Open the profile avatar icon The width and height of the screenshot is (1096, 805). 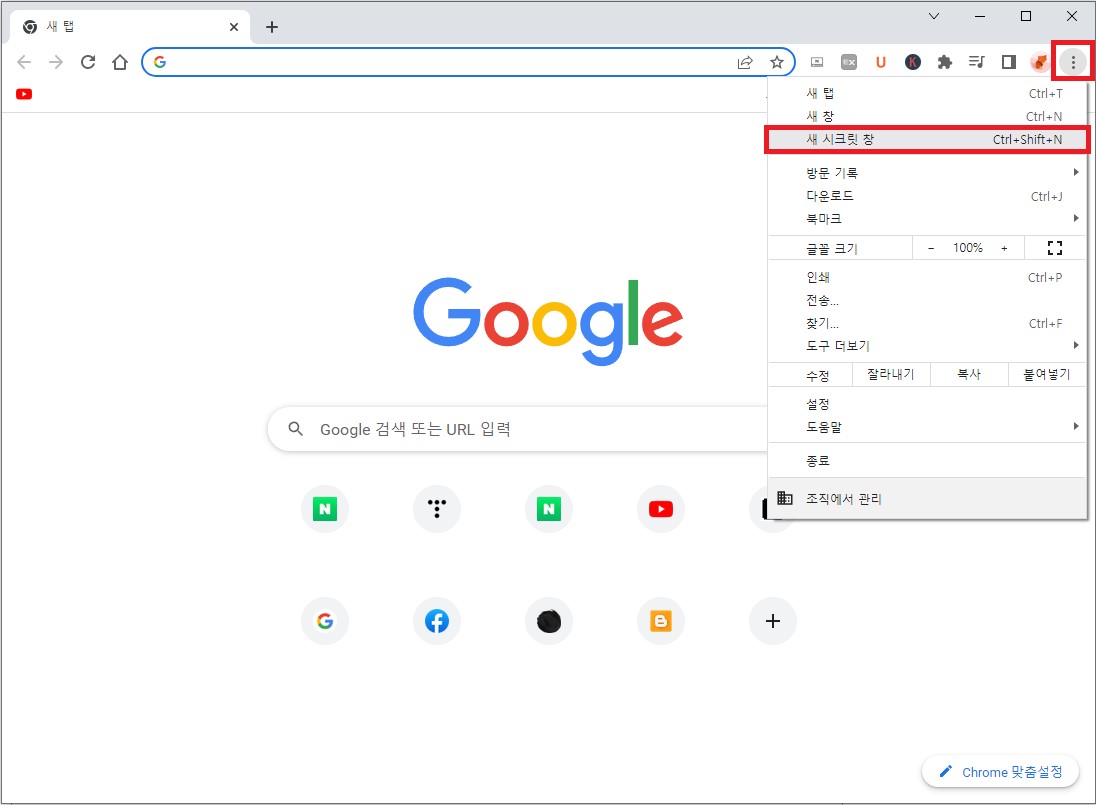(x=1040, y=62)
